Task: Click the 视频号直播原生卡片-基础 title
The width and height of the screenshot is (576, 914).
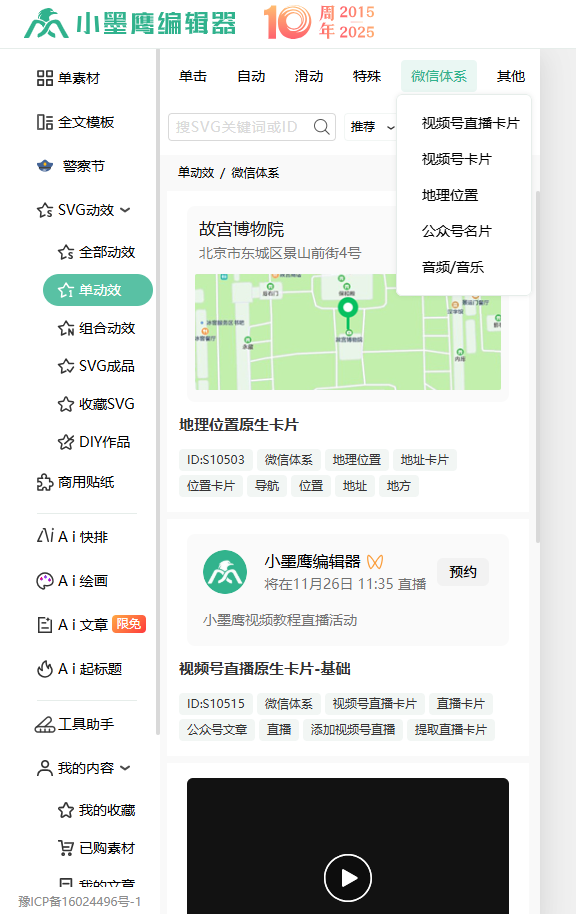Action: (265, 669)
